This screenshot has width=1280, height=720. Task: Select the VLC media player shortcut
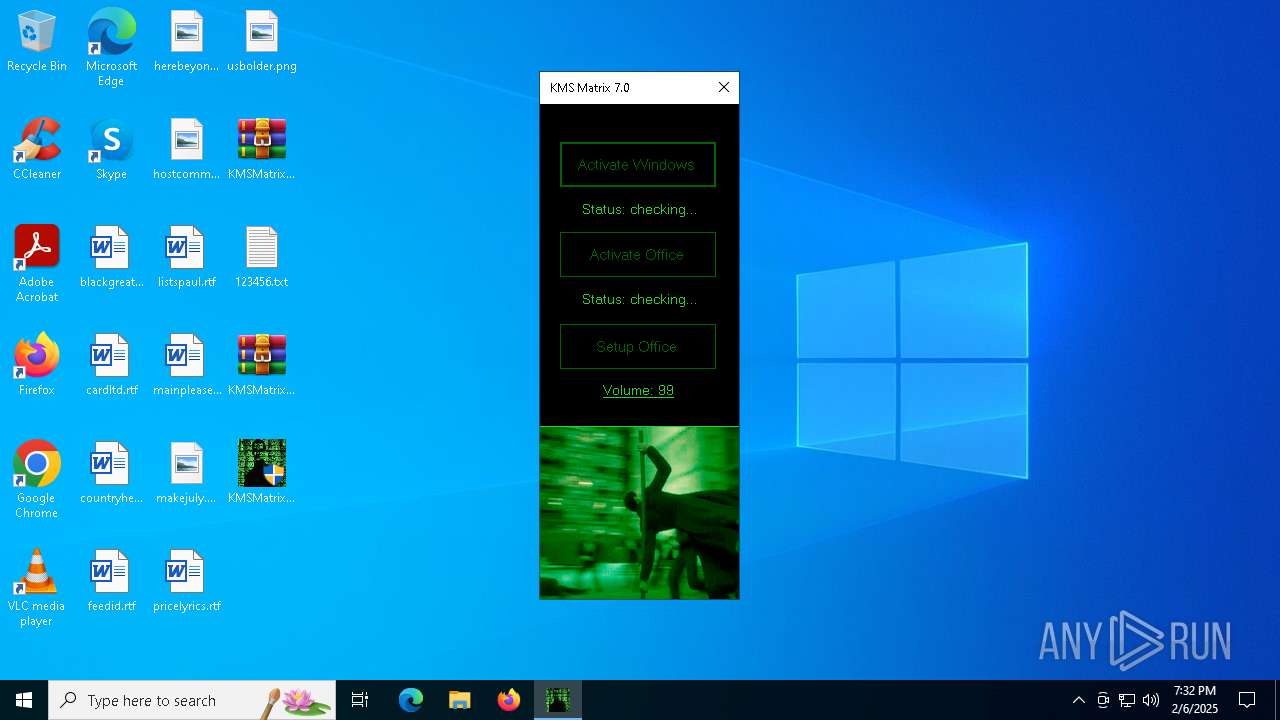click(37, 588)
